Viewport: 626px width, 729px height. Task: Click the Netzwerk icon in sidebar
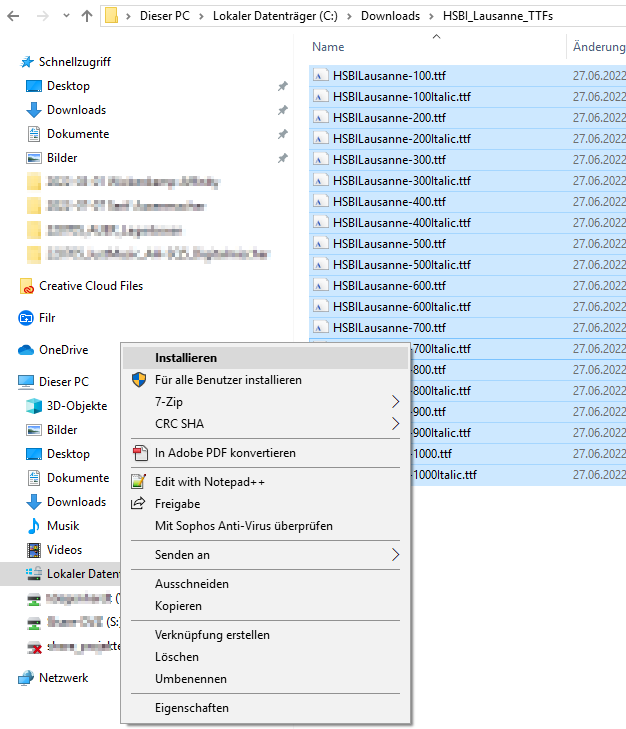coord(27,678)
